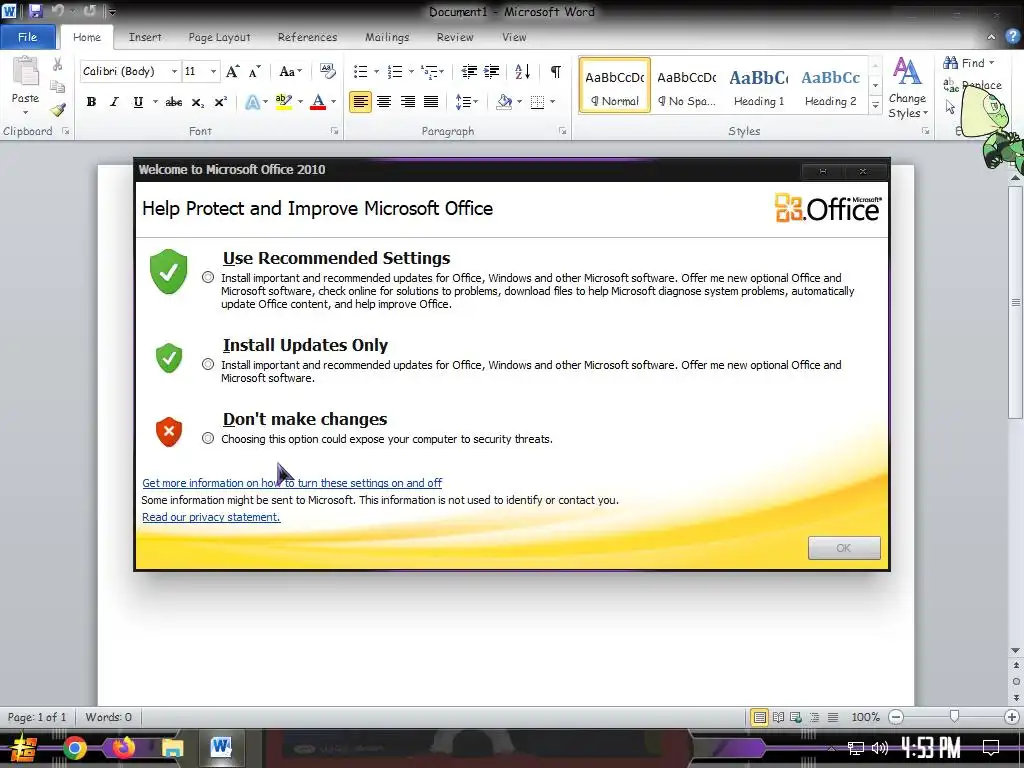
Task: Switch to Print Layout view in status bar
Action: [760, 717]
